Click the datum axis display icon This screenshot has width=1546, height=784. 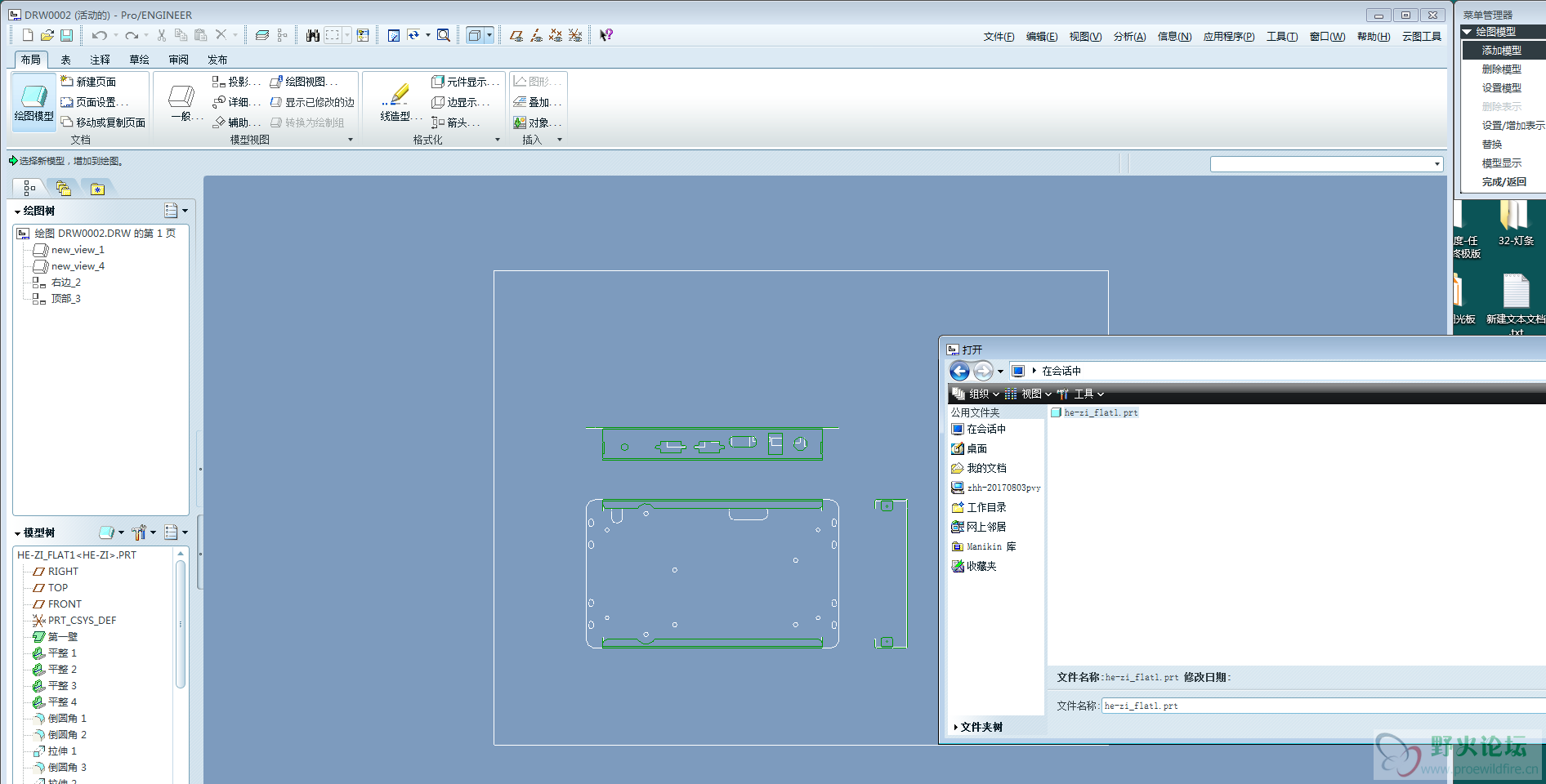click(x=536, y=35)
